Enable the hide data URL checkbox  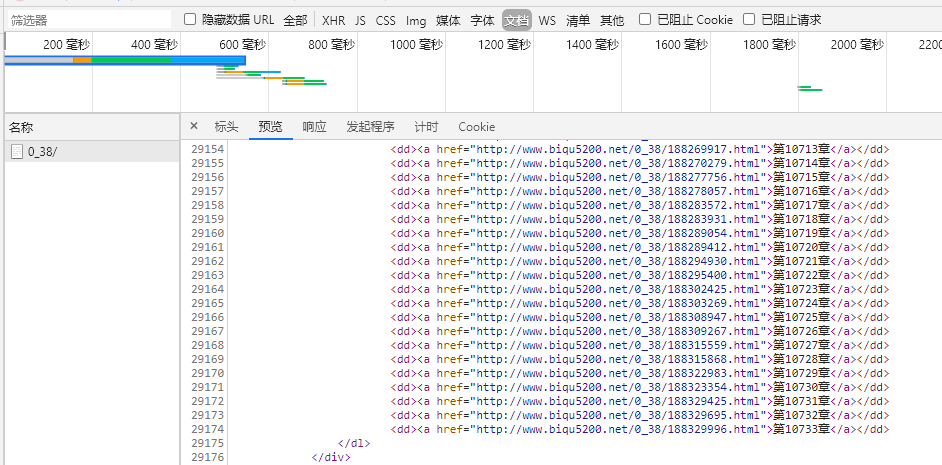(190, 20)
